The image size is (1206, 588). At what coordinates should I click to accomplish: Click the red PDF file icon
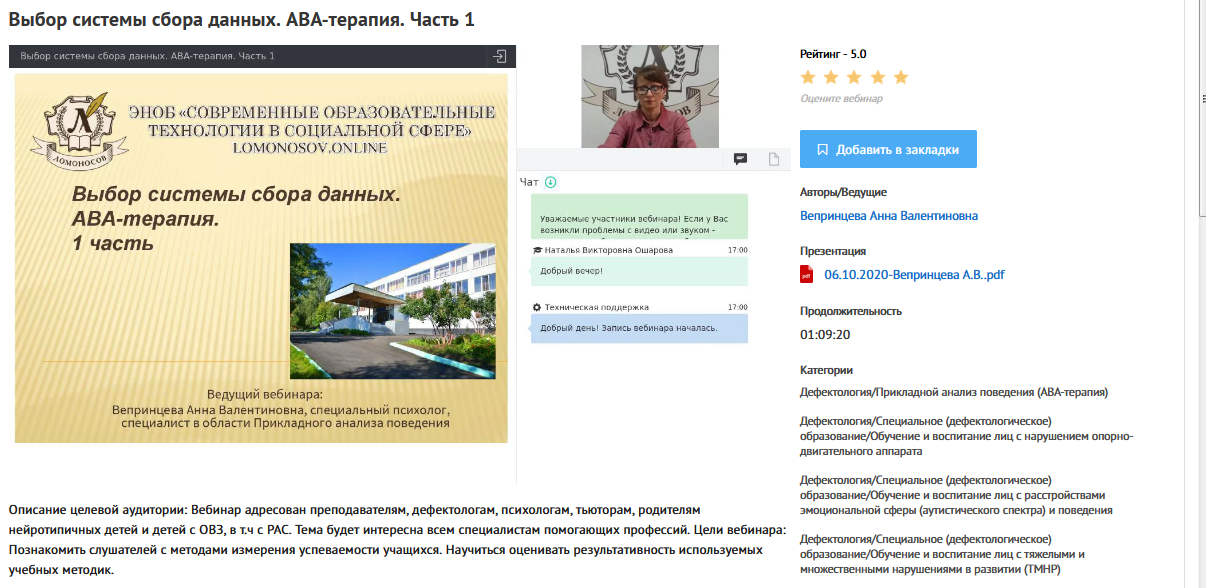click(x=807, y=275)
